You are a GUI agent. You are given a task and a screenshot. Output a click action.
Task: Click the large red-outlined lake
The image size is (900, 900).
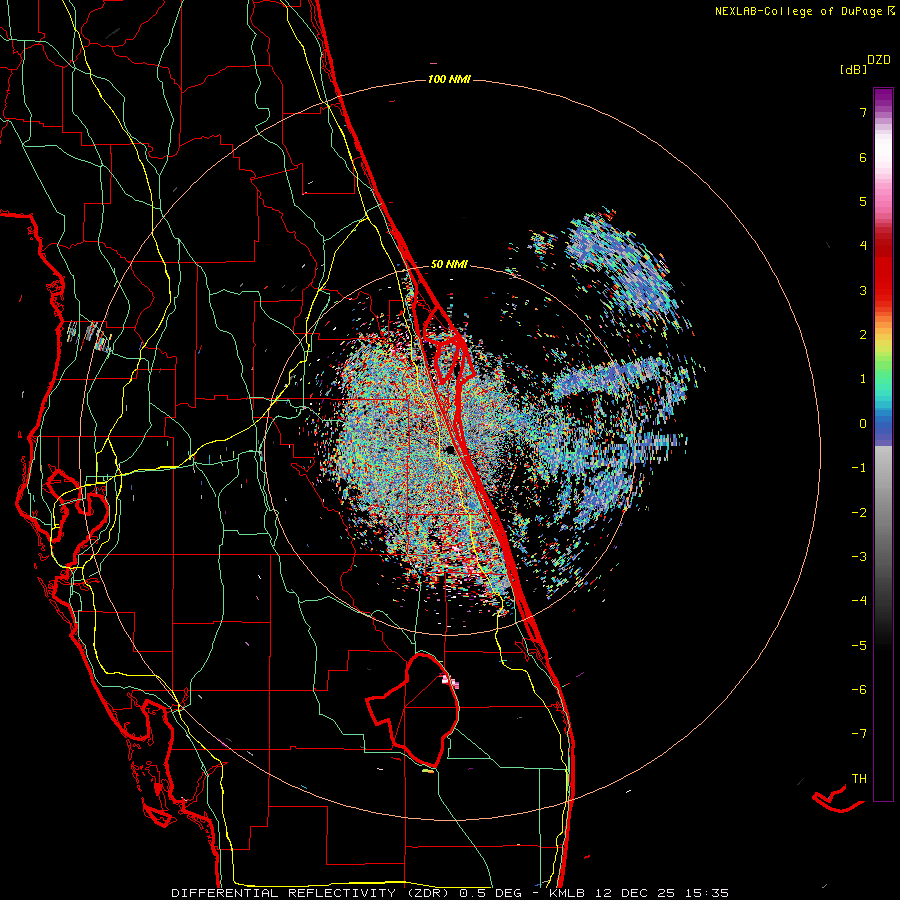click(x=413, y=710)
